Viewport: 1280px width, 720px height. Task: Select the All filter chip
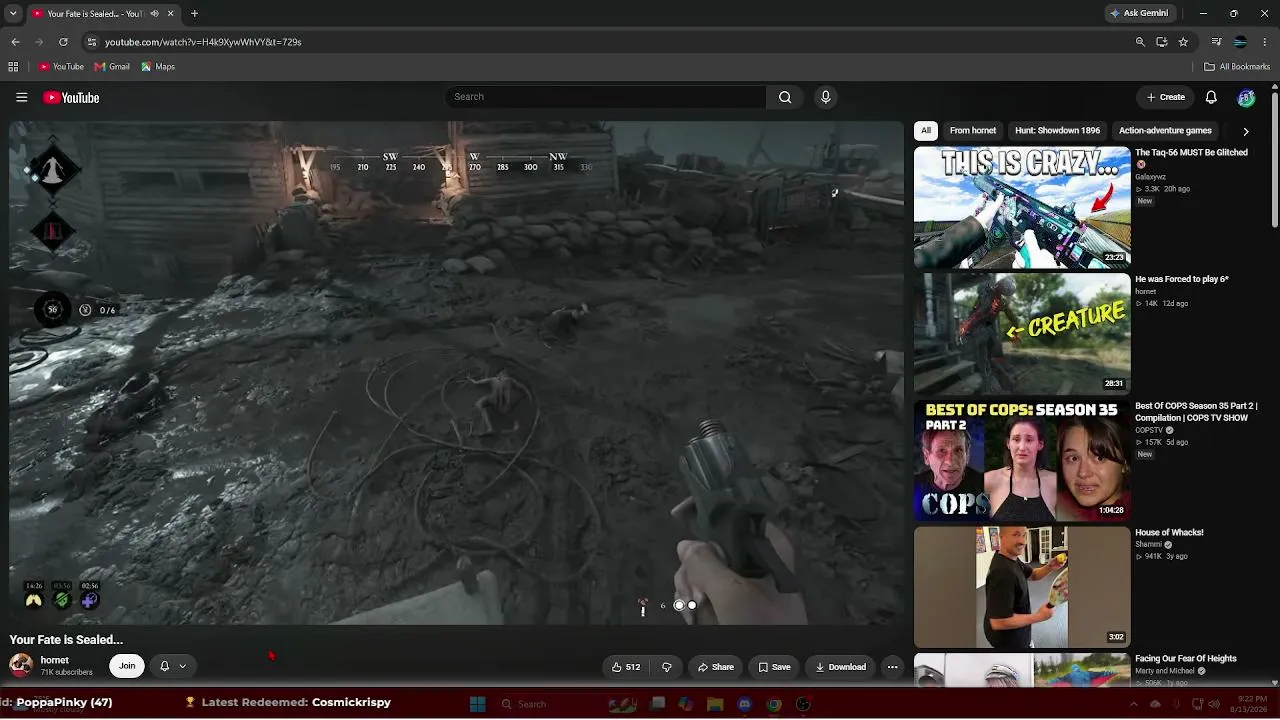926,131
